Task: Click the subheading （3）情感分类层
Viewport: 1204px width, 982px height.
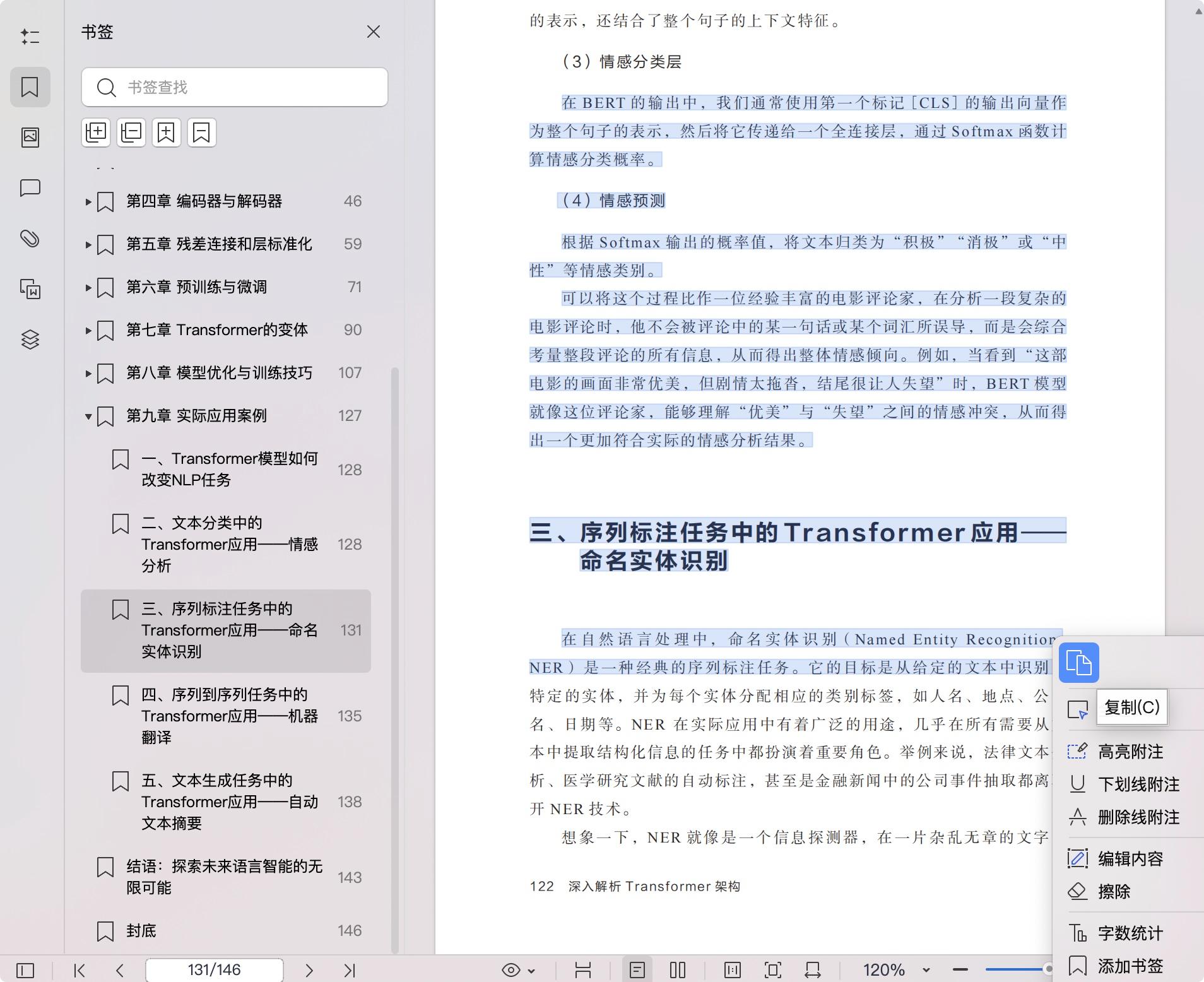Action: (622, 61)
